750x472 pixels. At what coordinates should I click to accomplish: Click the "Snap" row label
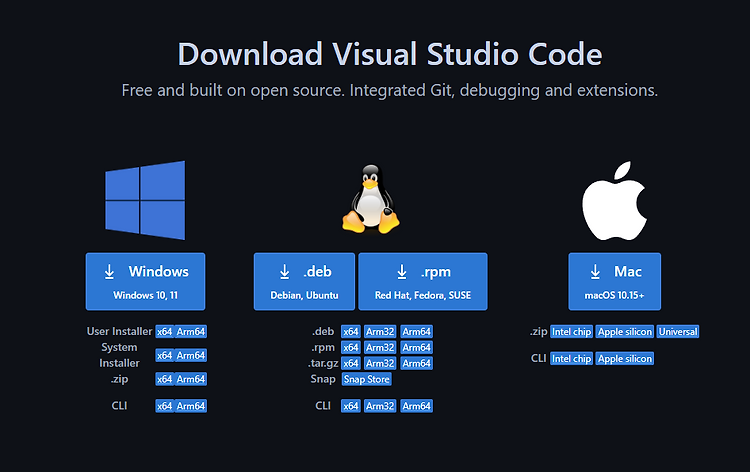tap(323, 379)
